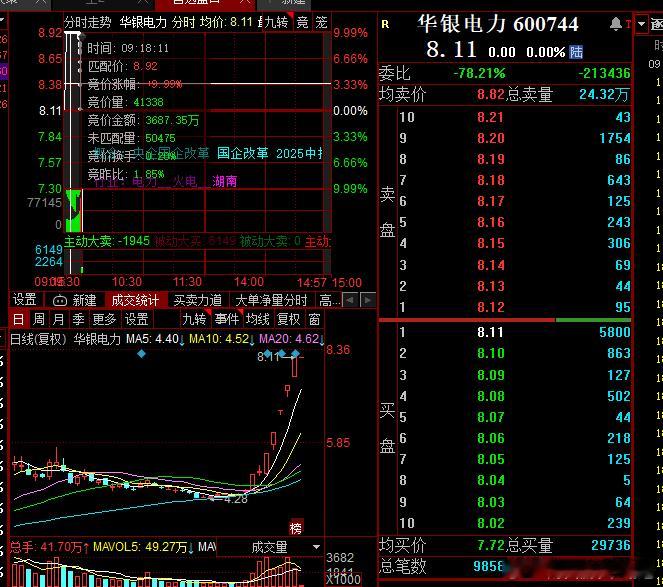
Task: Select the 季 quarterly period tab
Action: coord(78,319)
